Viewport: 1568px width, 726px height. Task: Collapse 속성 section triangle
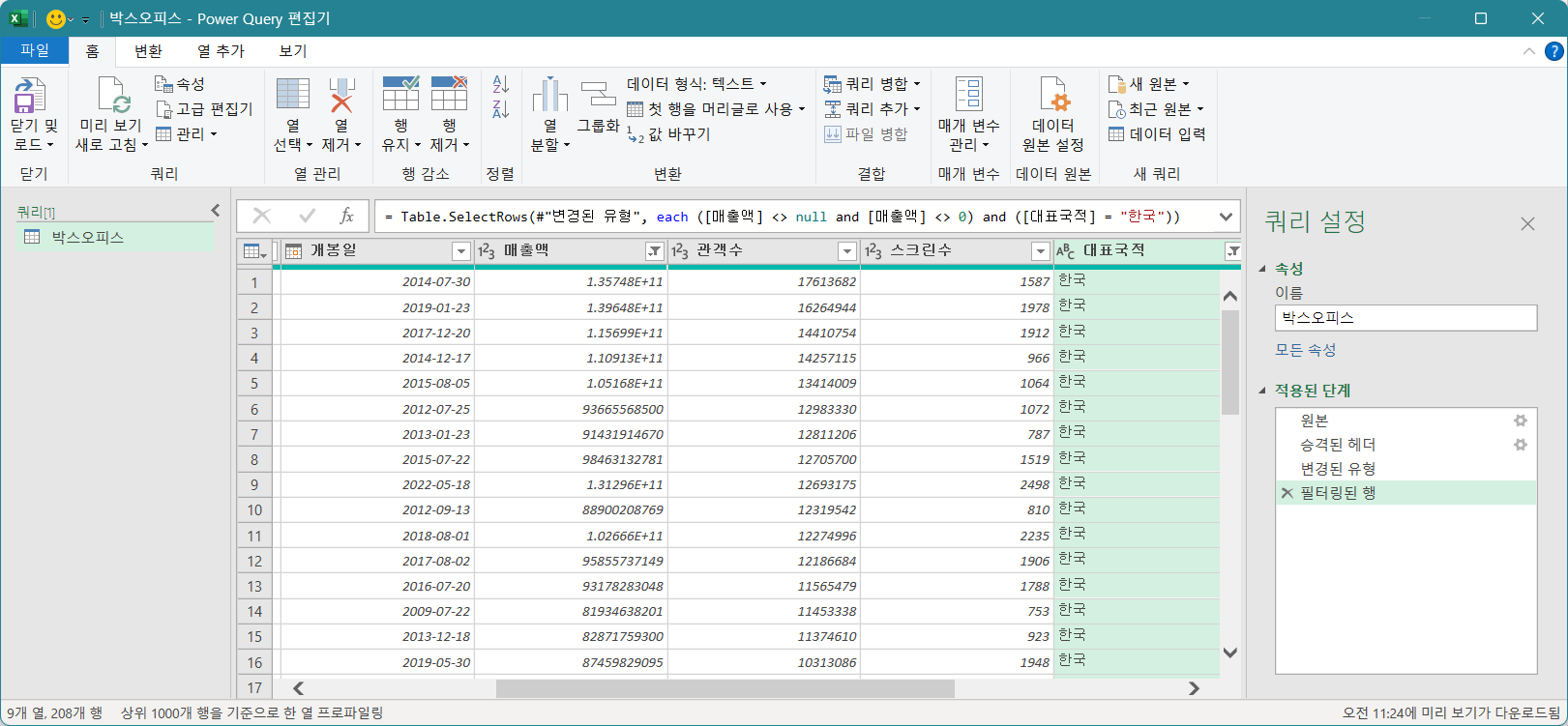pos(1262,269)
